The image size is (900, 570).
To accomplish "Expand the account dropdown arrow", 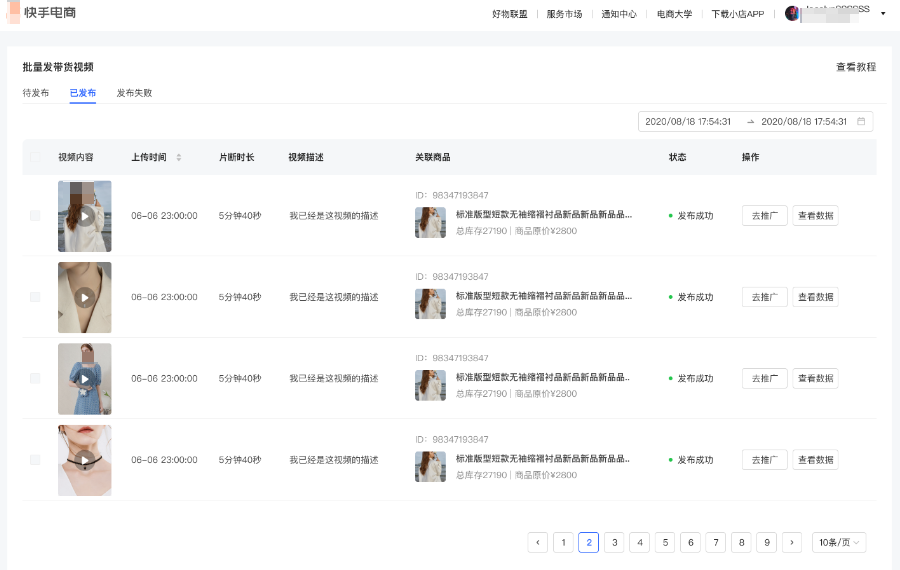I will (883, 14).
